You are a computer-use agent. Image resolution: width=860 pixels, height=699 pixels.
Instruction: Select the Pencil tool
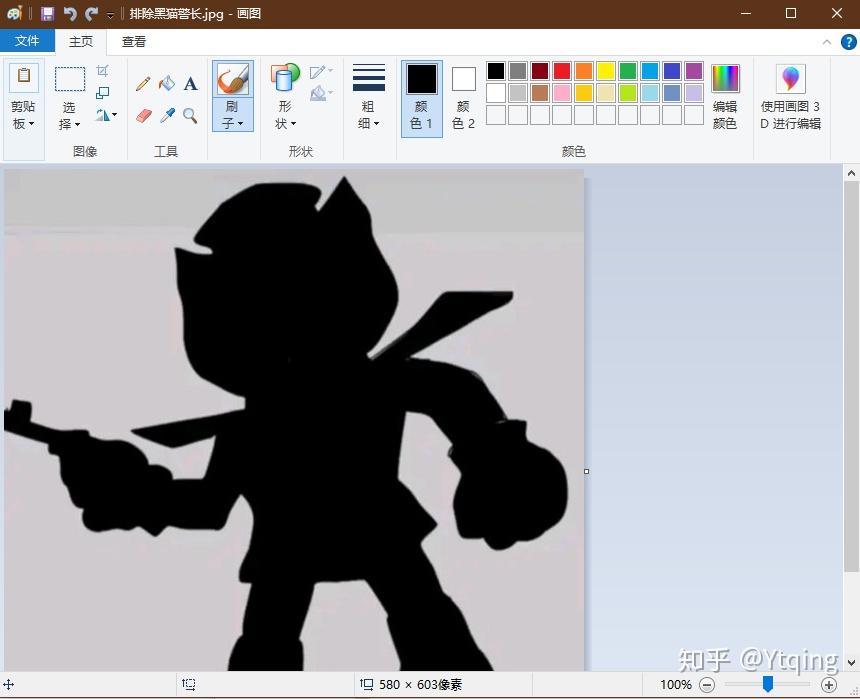coord(143,83)
